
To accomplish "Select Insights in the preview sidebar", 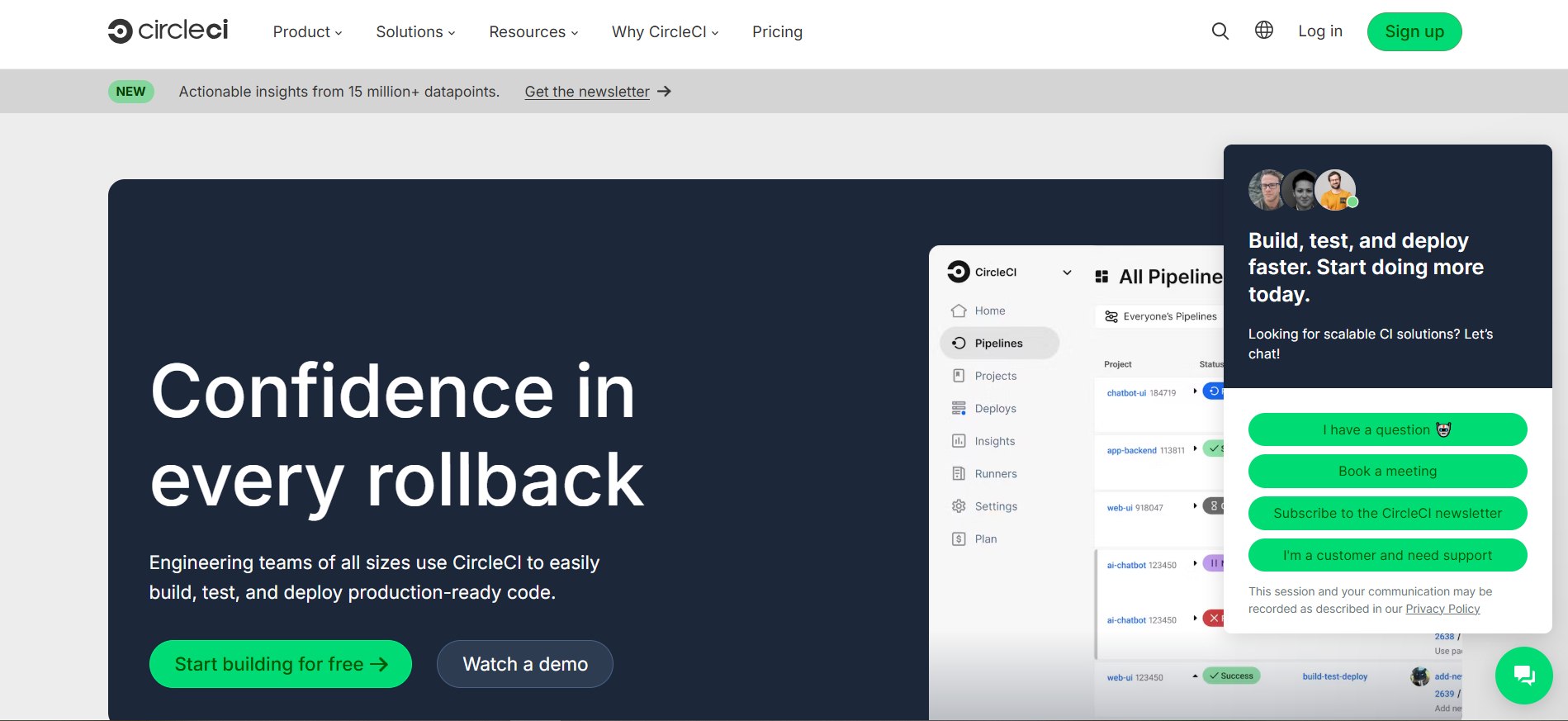I will [x=995, y=441].
